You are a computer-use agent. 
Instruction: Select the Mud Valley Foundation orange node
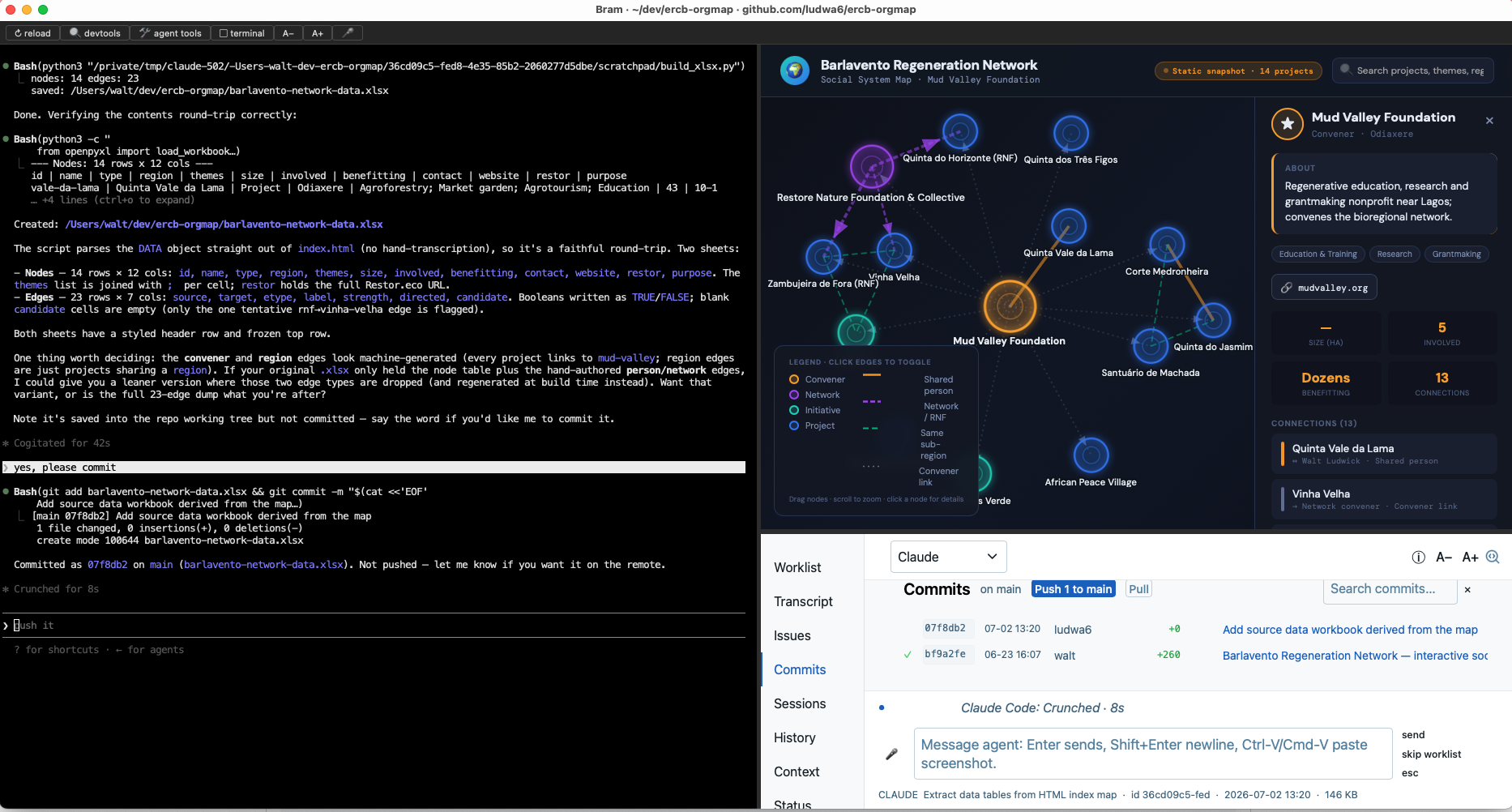[x=1010, y=306]
